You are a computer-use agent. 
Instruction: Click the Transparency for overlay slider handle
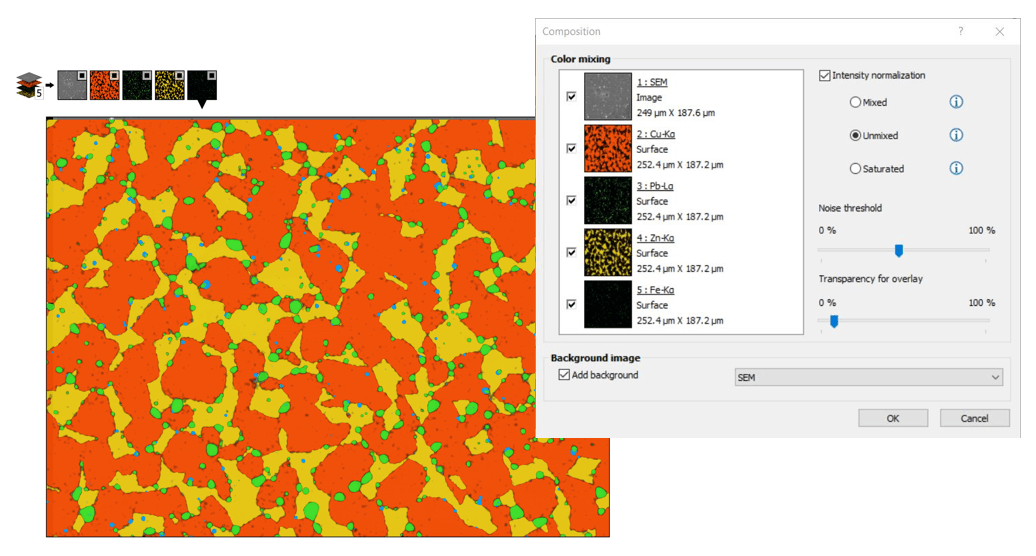tap(834, 321)
